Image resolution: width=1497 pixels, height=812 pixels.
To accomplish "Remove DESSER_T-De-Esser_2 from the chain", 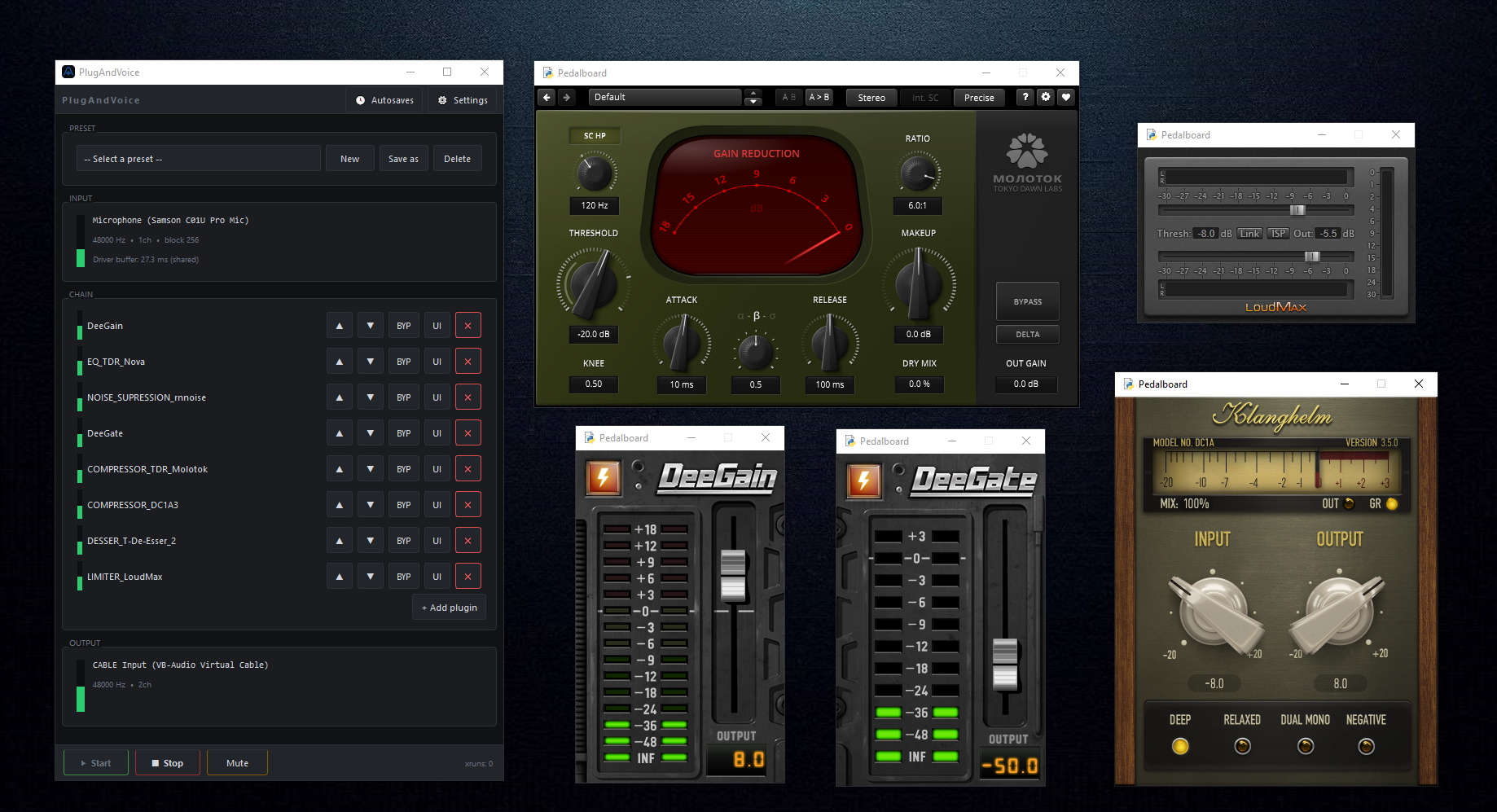I will point(468,541).
